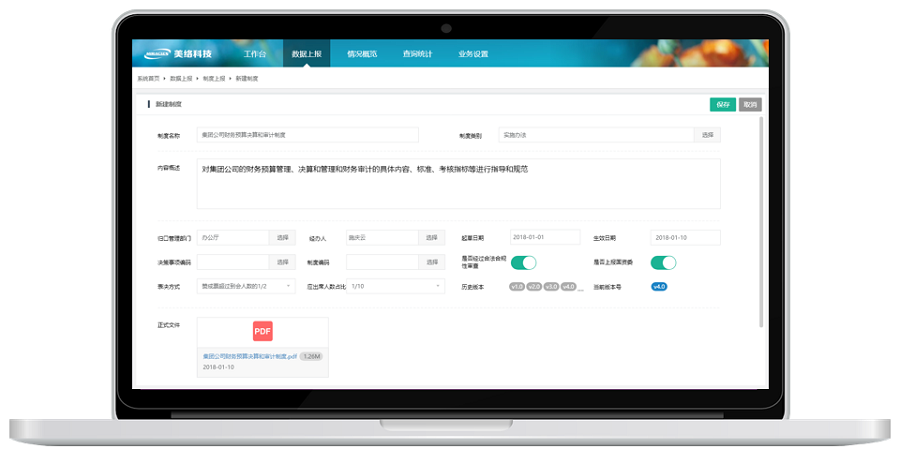The height and width of the screenshot is (464, 900).
Task: Click the 起草日期 date field
Action: coord(544,238)
